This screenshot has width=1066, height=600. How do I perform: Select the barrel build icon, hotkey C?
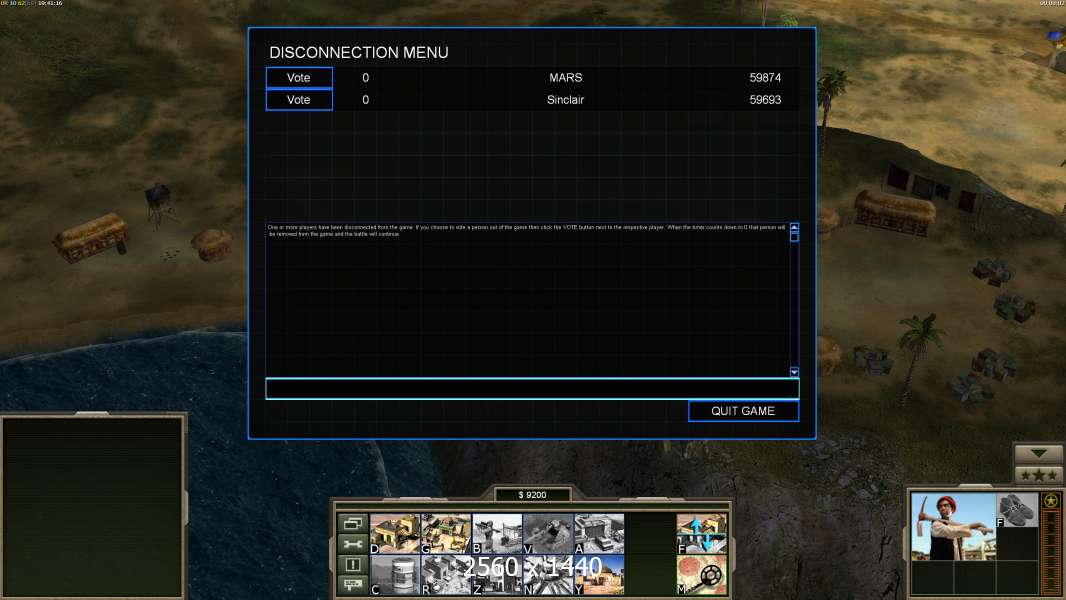[395, 575]
